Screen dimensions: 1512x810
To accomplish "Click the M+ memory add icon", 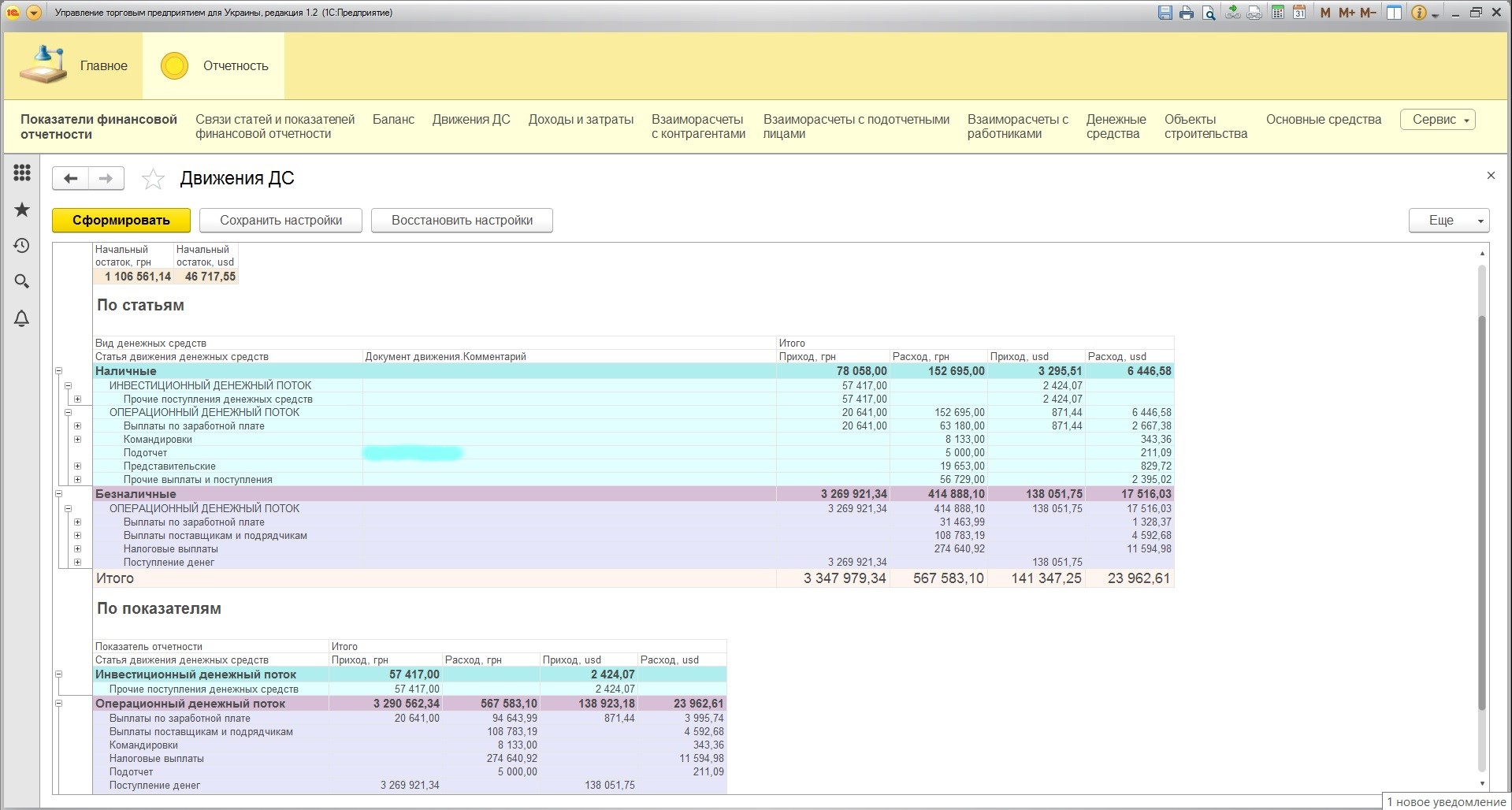I will pos(1347,13).
